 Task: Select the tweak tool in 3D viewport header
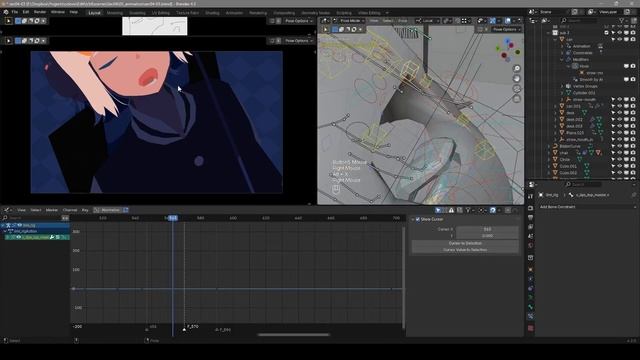(x=325, y=29)
